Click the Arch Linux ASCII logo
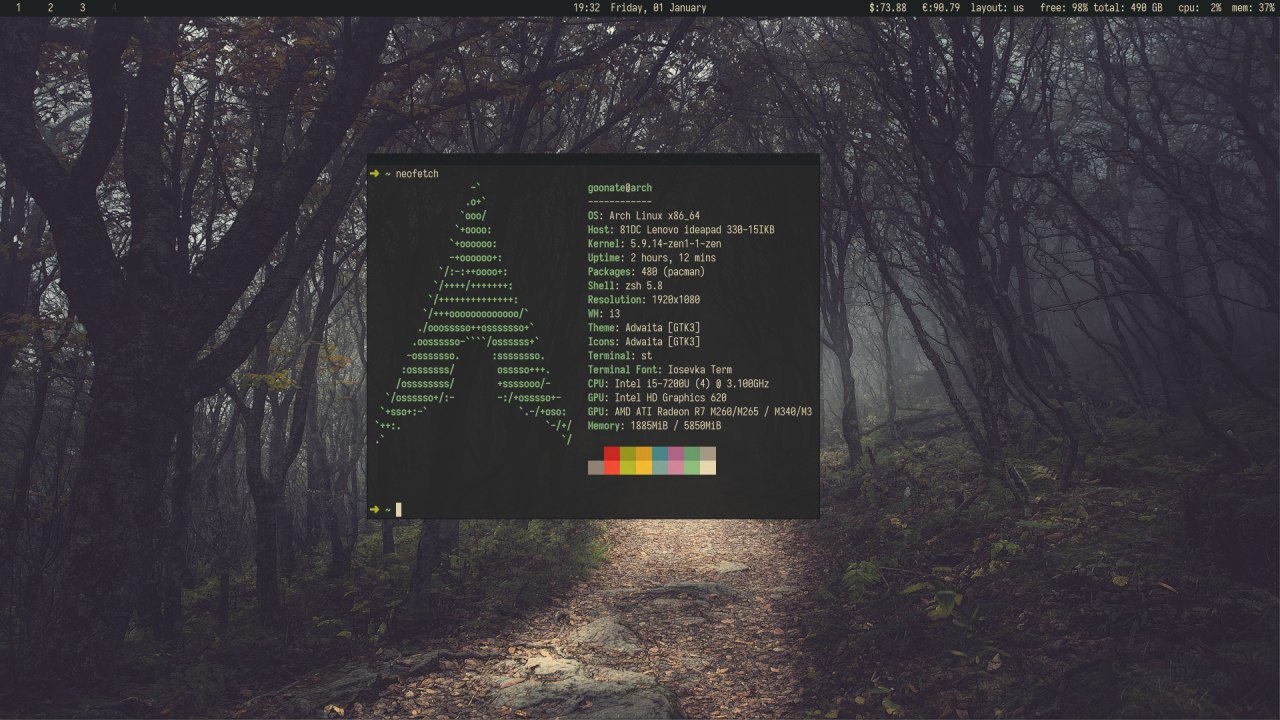Image resolution: width=1280 pixels, height=720 pixels. click(x=473, y=314)
